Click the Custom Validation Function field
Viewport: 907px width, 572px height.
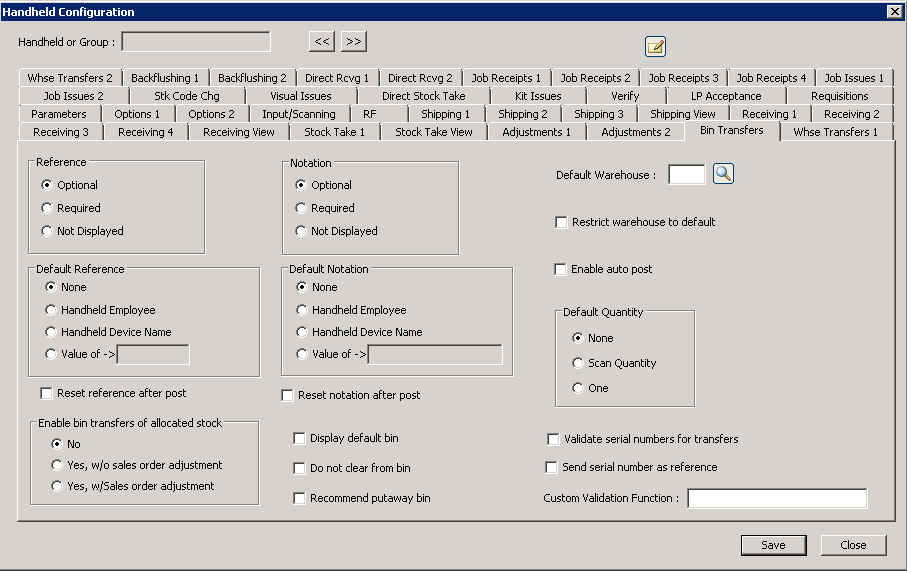tap(776, 498)
